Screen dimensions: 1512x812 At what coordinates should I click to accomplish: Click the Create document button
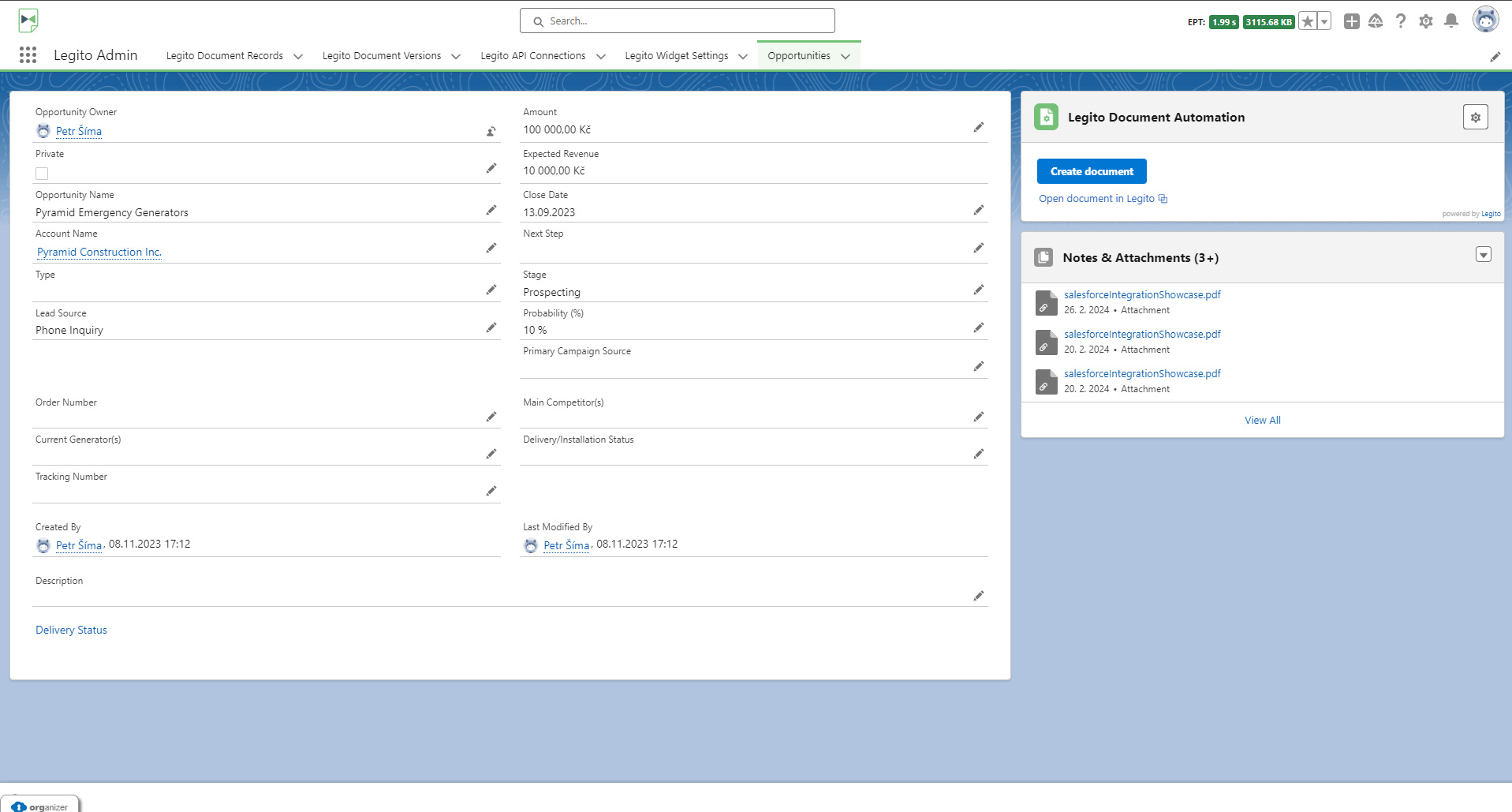[1092, 171]
